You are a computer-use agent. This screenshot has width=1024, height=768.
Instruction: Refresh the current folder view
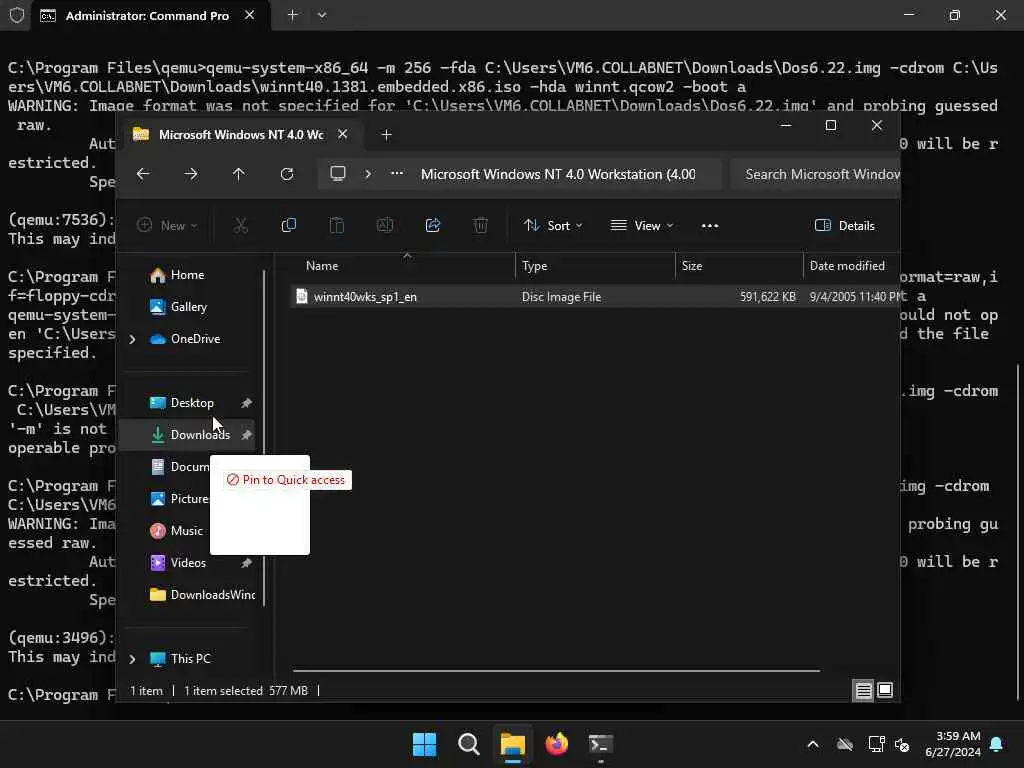point(287,174)
